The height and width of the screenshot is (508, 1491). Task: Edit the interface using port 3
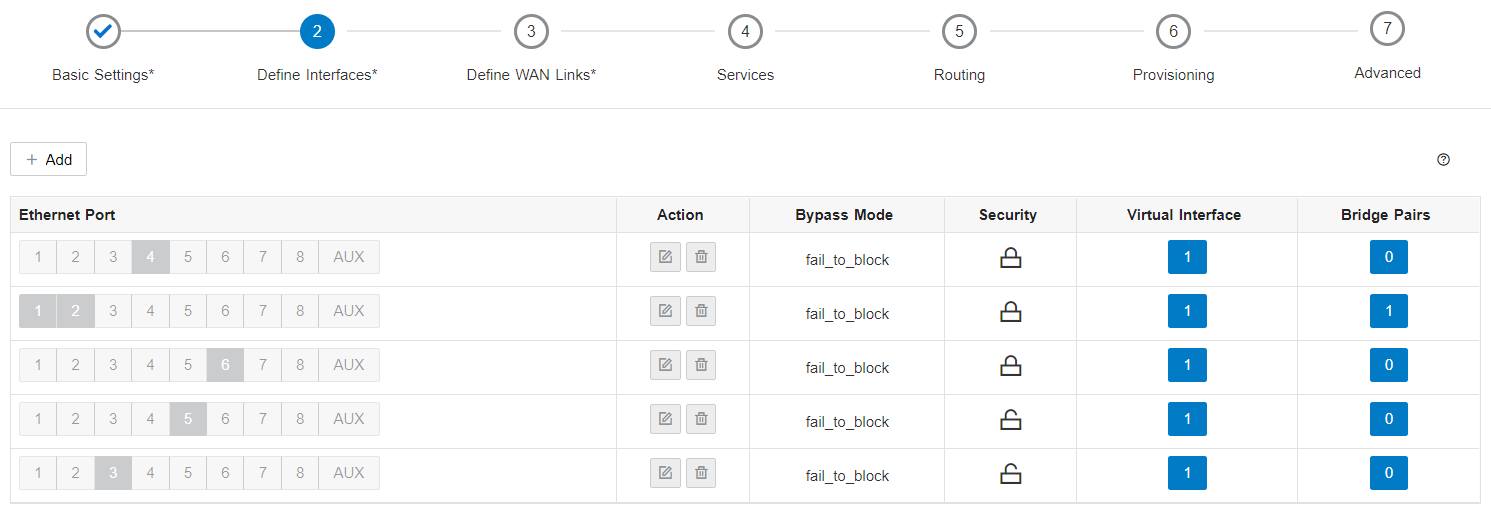pyautogui.click(x=665, y=473)
